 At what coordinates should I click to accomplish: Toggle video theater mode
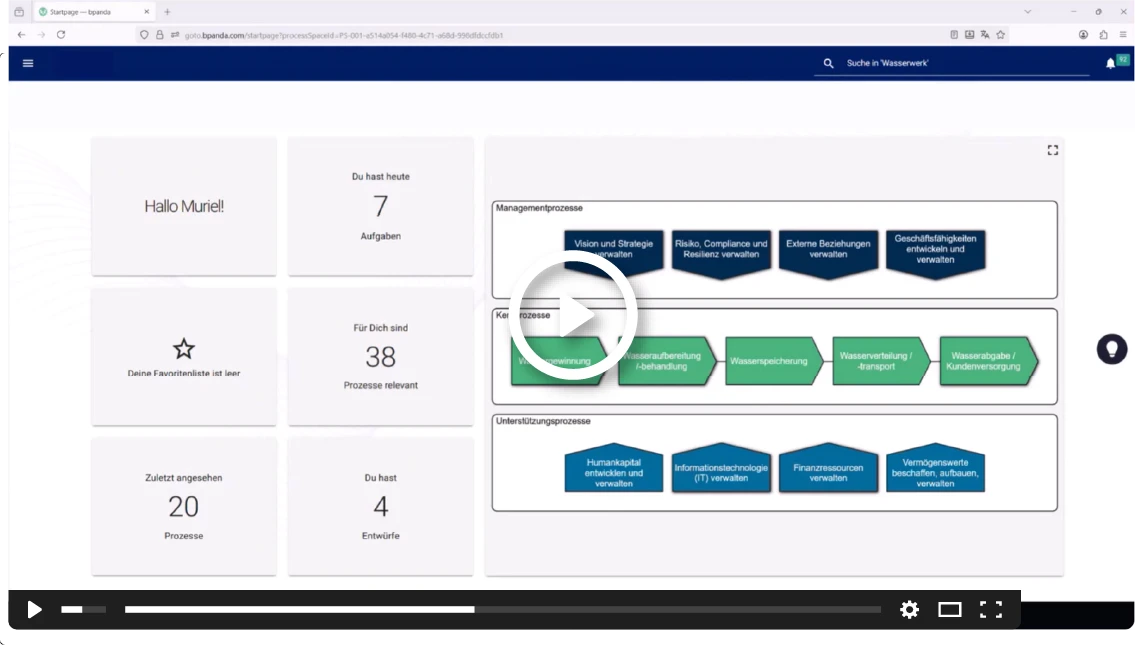click(x=949, y=609)
